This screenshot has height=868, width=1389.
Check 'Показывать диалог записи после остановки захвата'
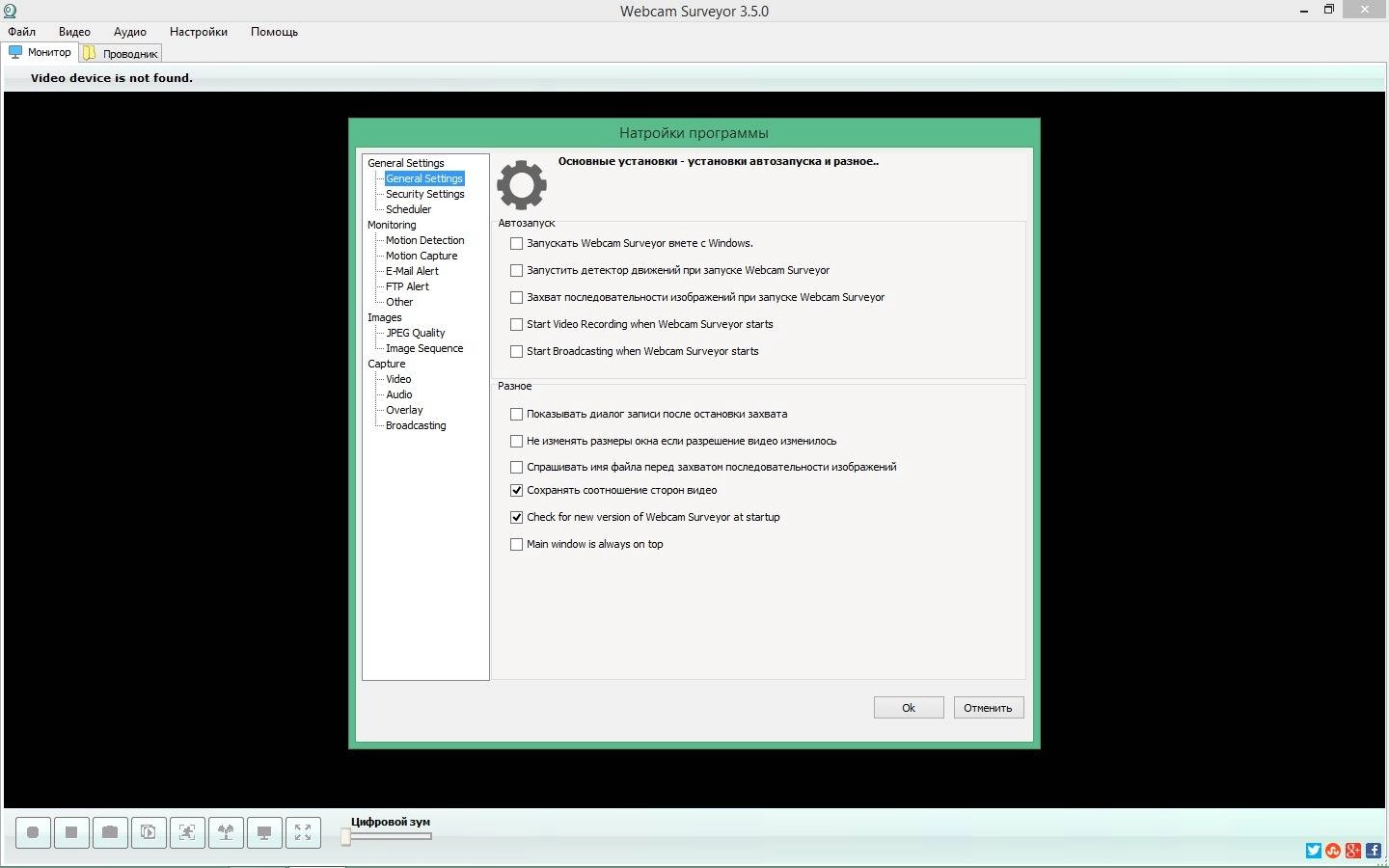(x=516, y=415)
